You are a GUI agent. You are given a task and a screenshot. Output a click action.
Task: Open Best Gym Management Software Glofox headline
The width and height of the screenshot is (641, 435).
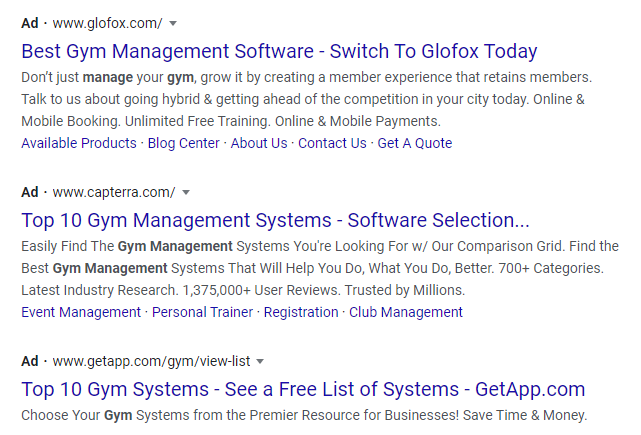279,51
